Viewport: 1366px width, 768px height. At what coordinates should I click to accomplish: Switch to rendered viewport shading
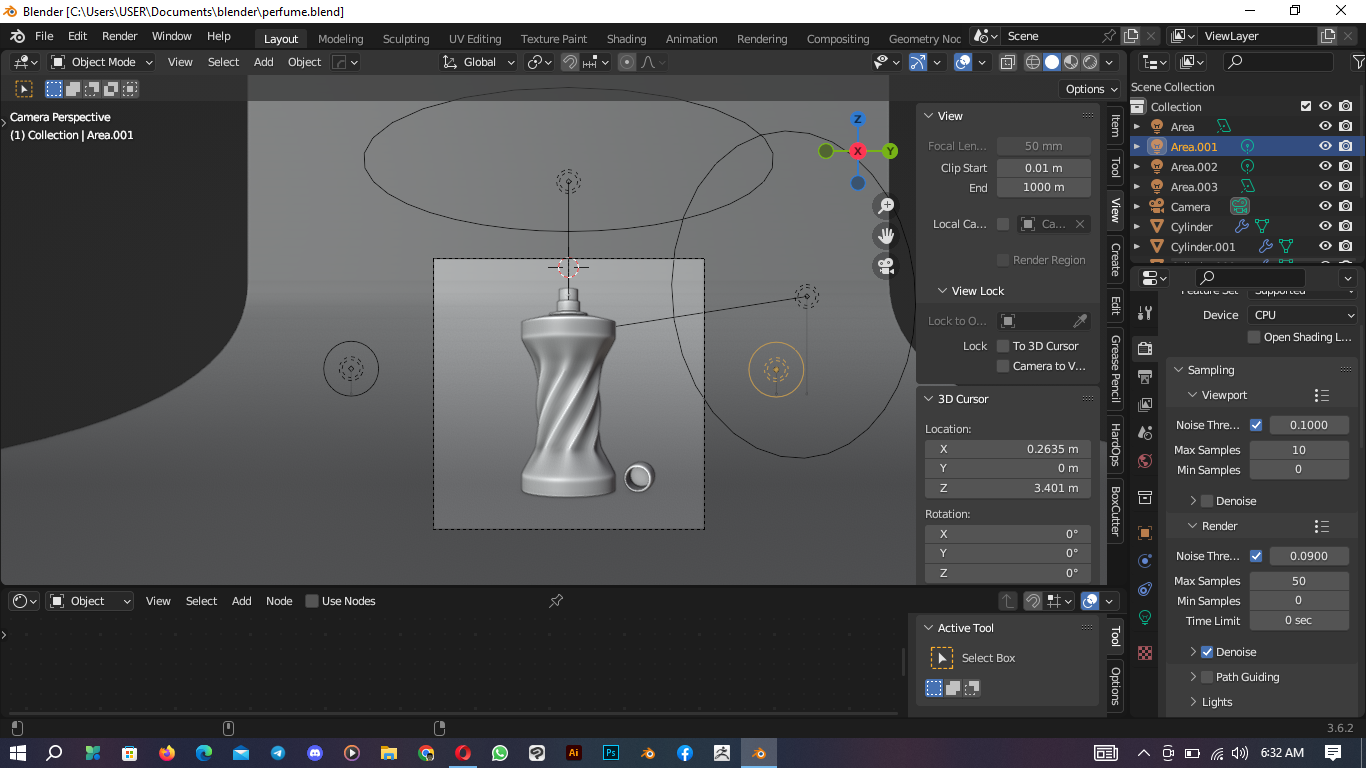[x=1090, y=62]
